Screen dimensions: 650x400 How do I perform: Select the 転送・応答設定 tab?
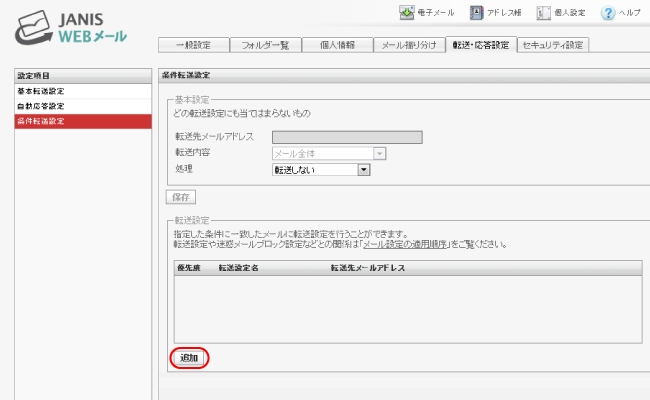481,44
